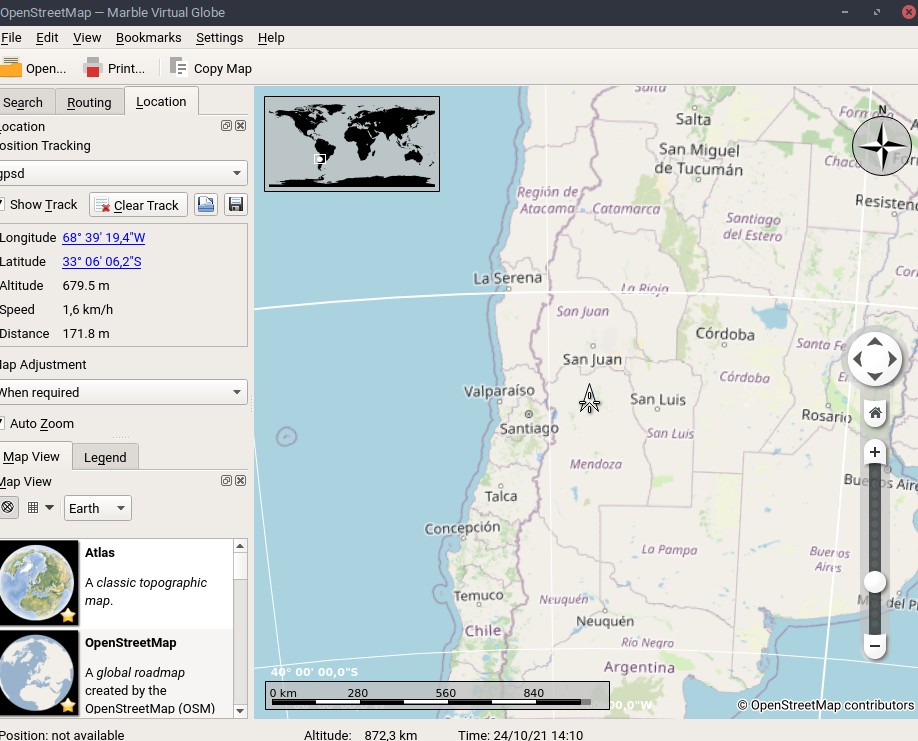Image resolution: width=918 pixels, height=741 pixels.
Task: Open a saved track file icon
Action: [206, 205]
